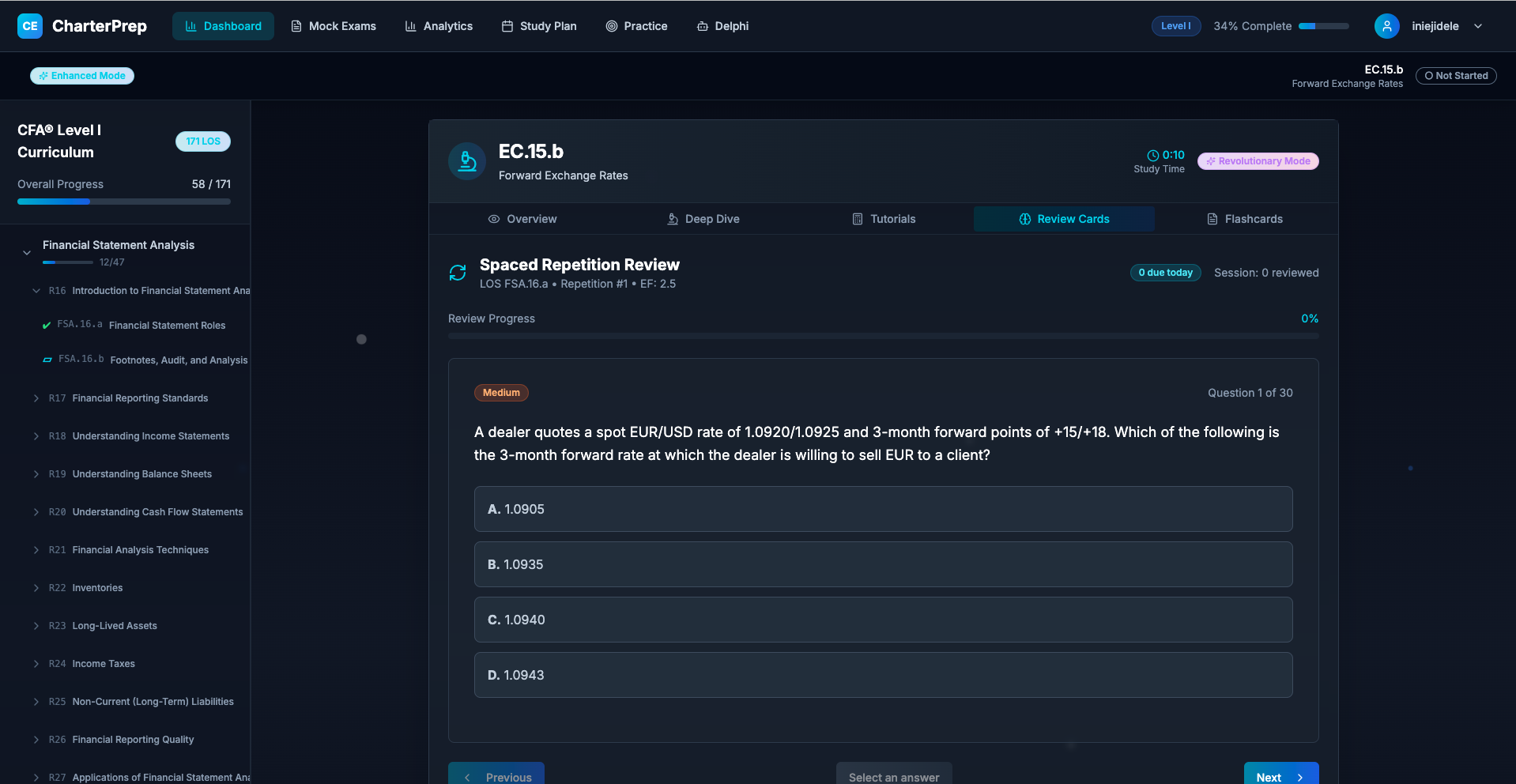Click the Study Time clock icon
This screenshot has width=1516, height=784.
(x=1152, y=156)
